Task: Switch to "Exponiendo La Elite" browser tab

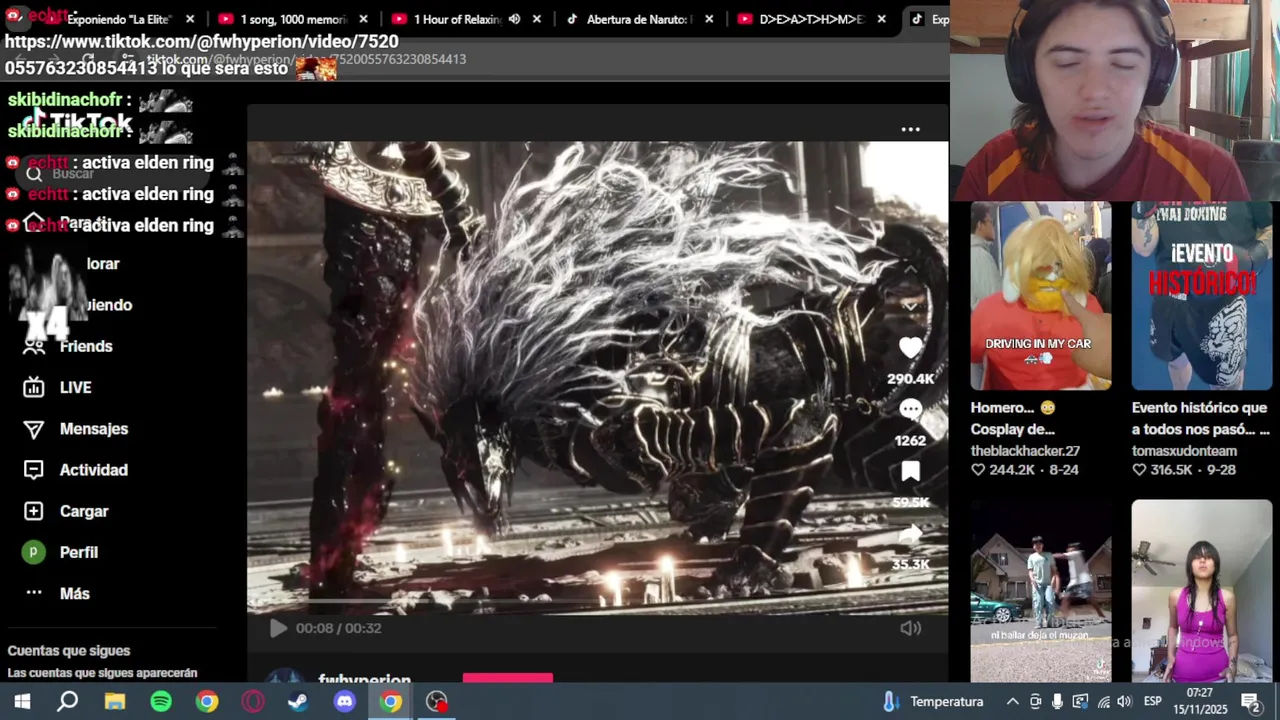Action: coord(119,19)
